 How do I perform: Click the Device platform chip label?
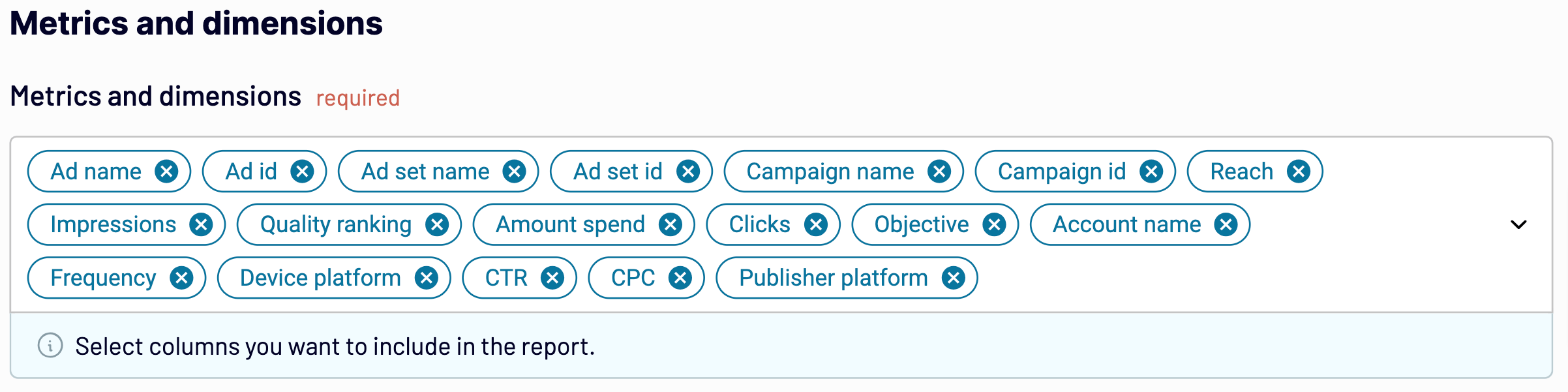[x=320, y=278]
